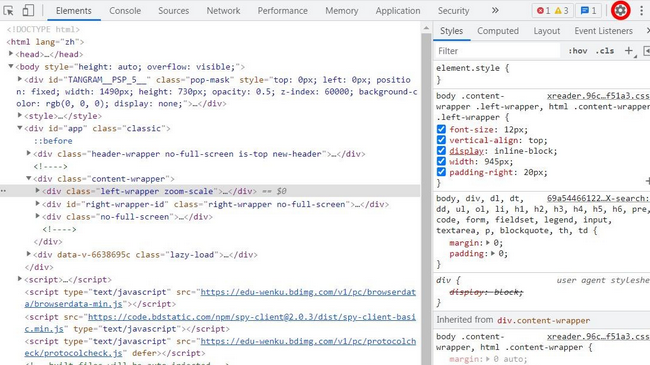Toggle the device toolbar icon
Image resolution: width=650 pixels, height=365 pixels.
[x=28, y=10]
